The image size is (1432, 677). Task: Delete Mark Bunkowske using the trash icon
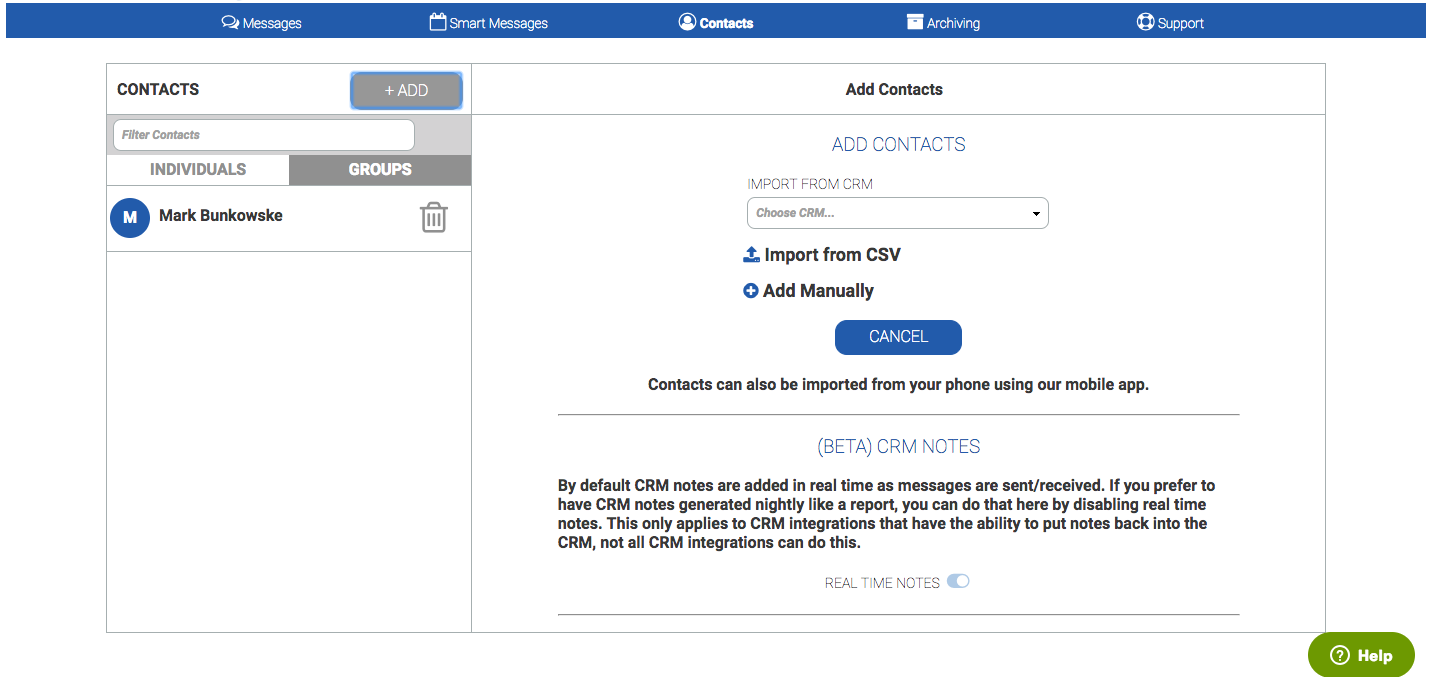(x=433, y=217)
